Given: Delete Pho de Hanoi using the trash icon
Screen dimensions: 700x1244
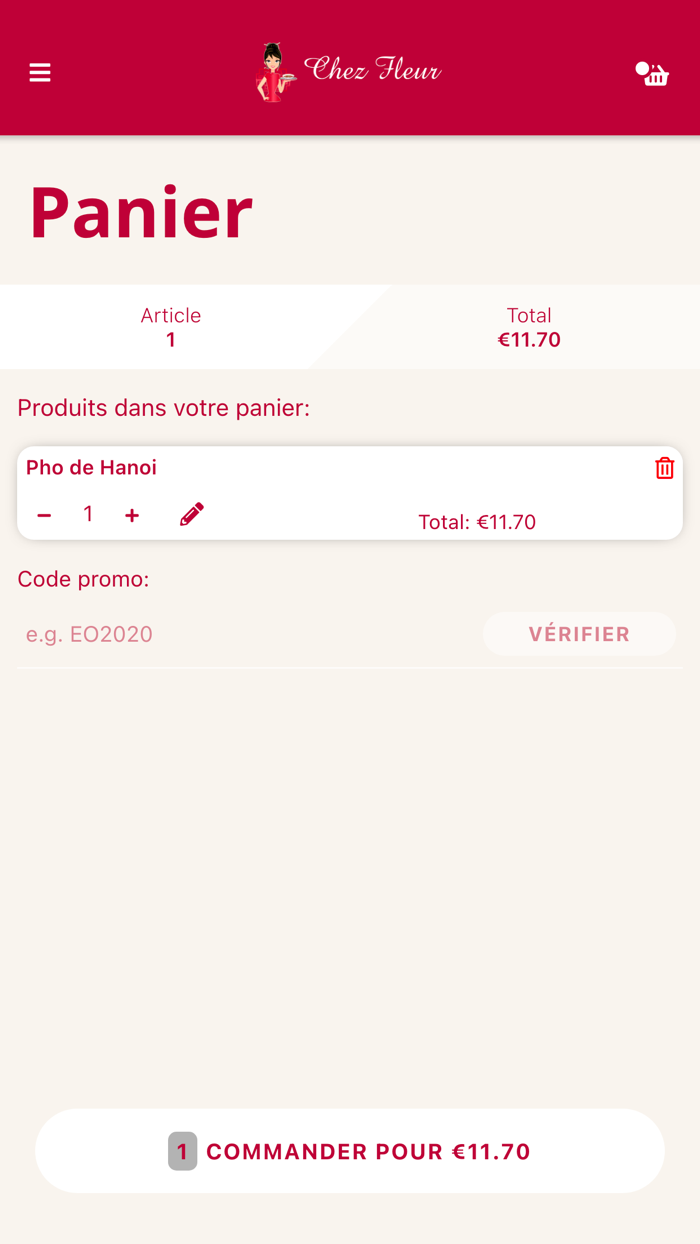Looking at the screenshot, I should 664,467.
